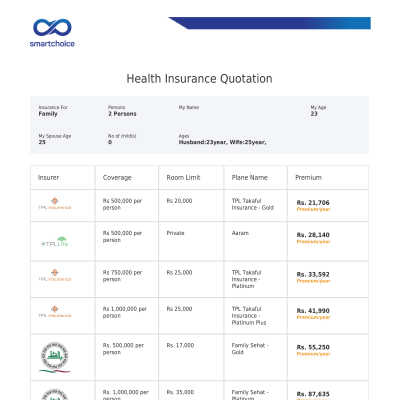Click the Rs. 33,592 premium amount
The image size is (399, 400).
point(313,274)
